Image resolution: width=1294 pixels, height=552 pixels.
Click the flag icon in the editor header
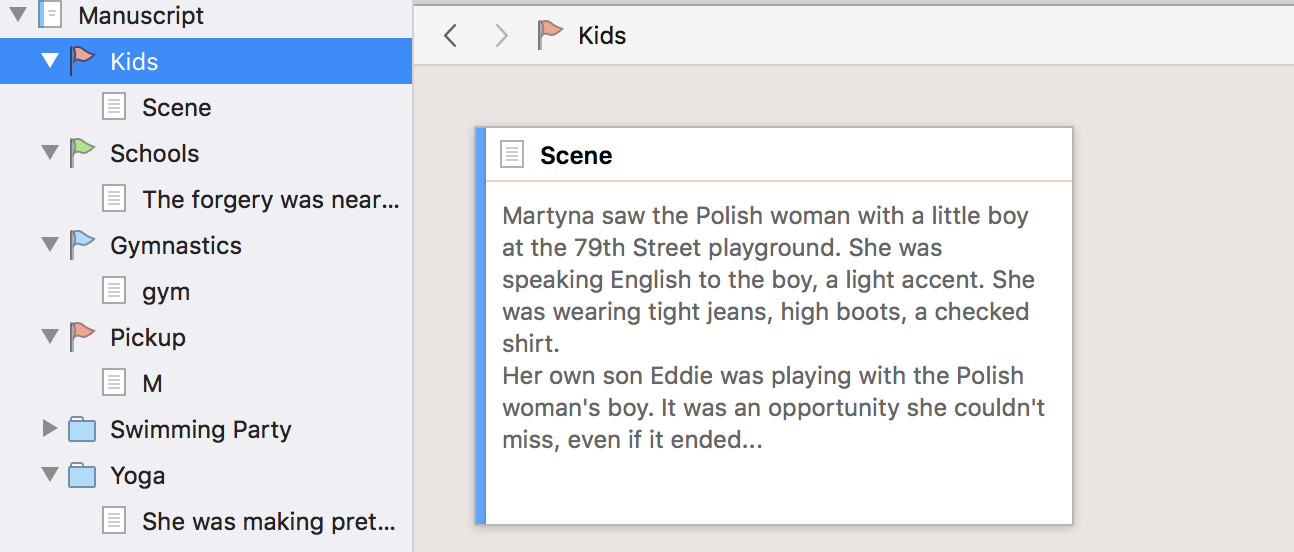click(x=550, y=36)
